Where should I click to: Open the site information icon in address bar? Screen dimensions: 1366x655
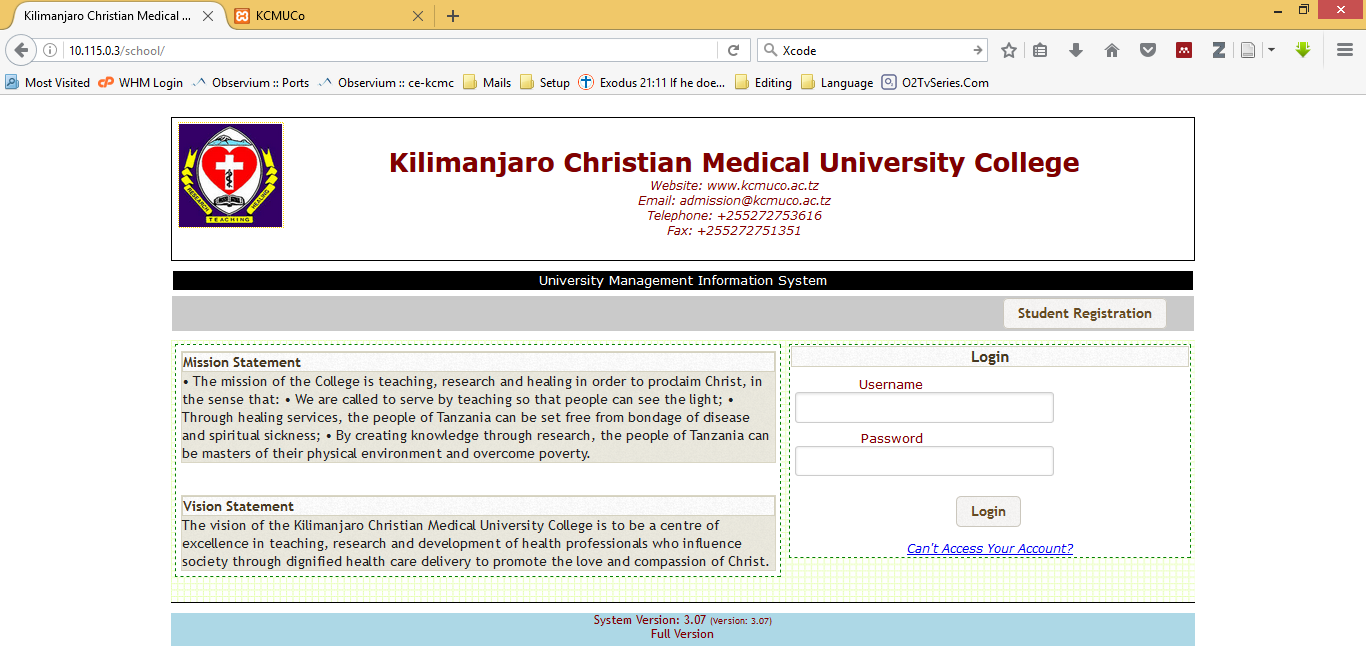point(50,50)
